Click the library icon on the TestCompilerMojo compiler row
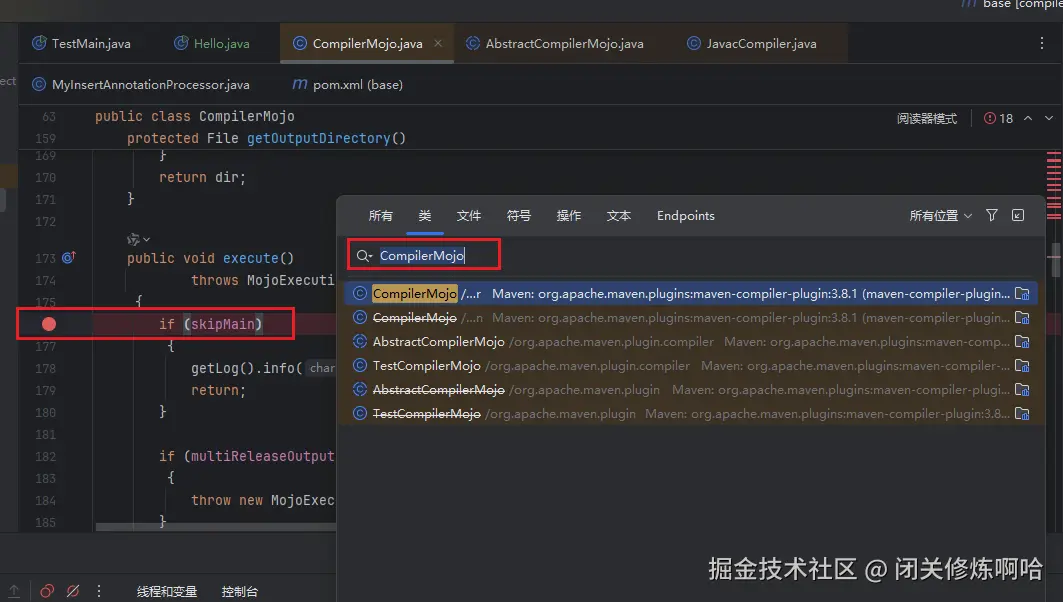Screen dimensions: 1063x602 [1022, 366]
